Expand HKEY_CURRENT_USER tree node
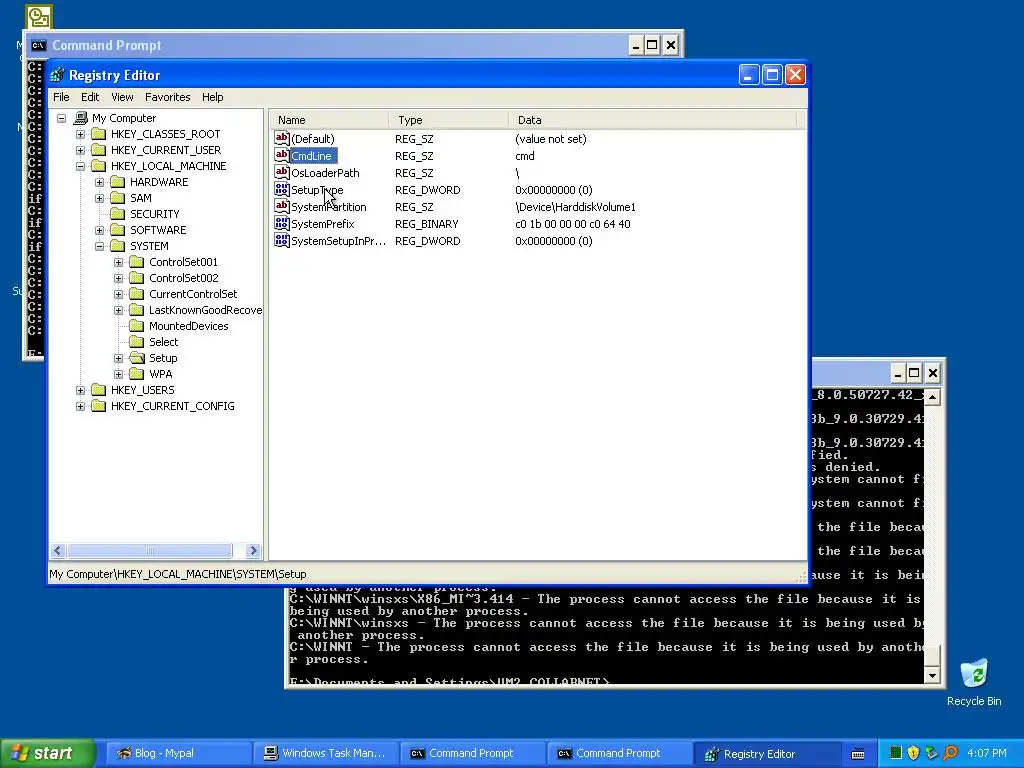1024x768 pixels. tap(80, 150)
